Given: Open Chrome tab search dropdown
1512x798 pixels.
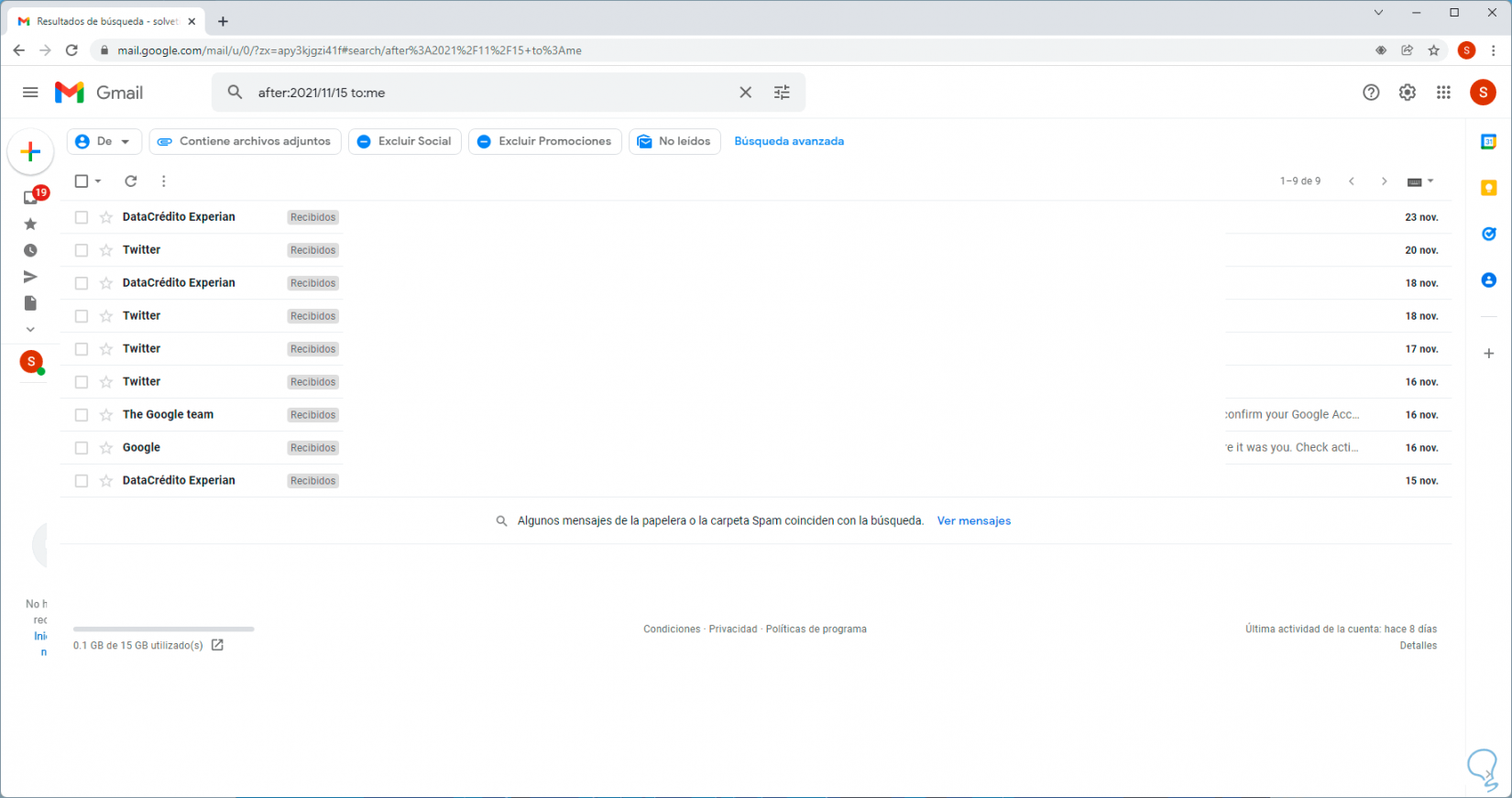Looking at the screenshot, I should [1378, 13].
